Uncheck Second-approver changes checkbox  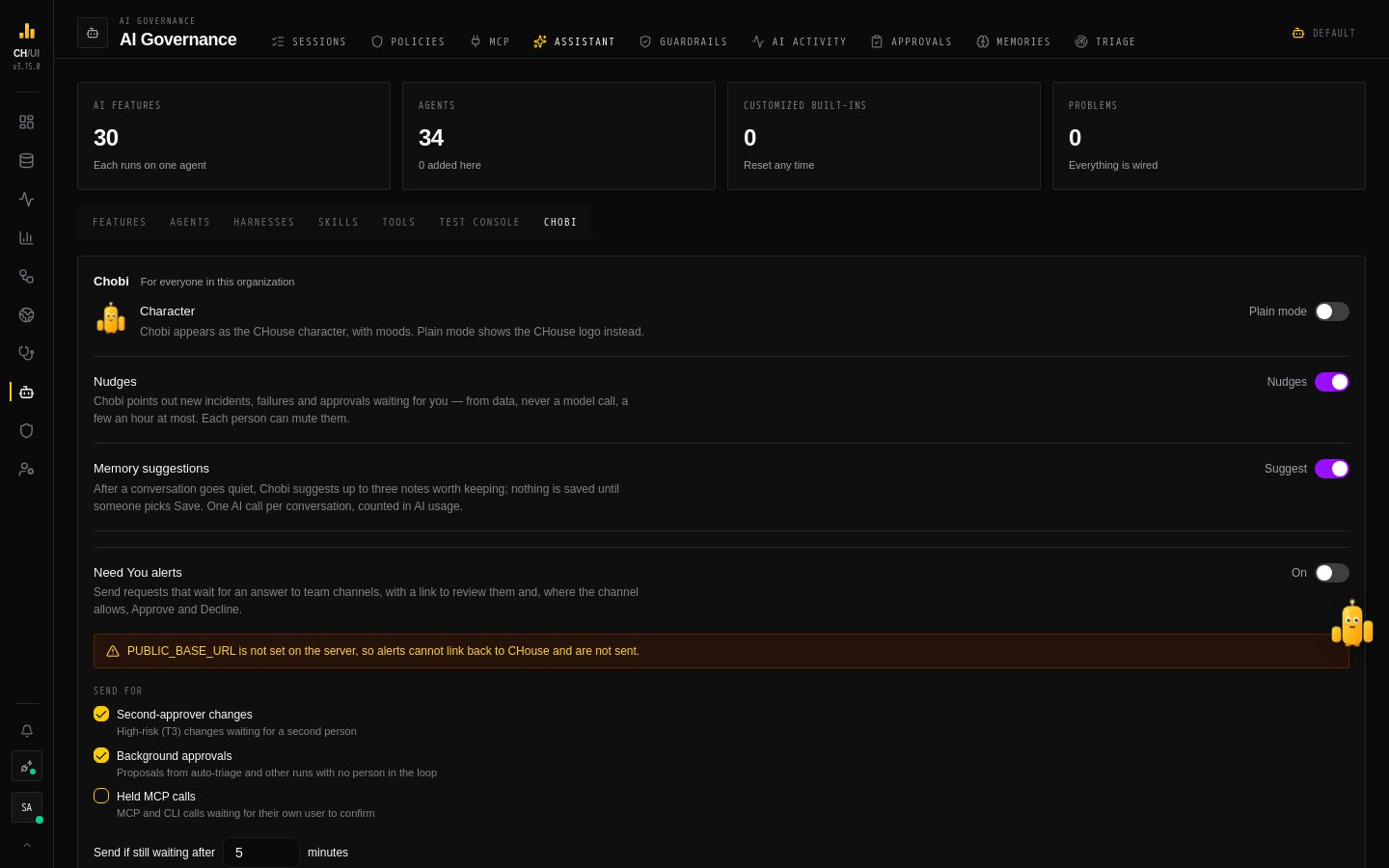[101, 714]
